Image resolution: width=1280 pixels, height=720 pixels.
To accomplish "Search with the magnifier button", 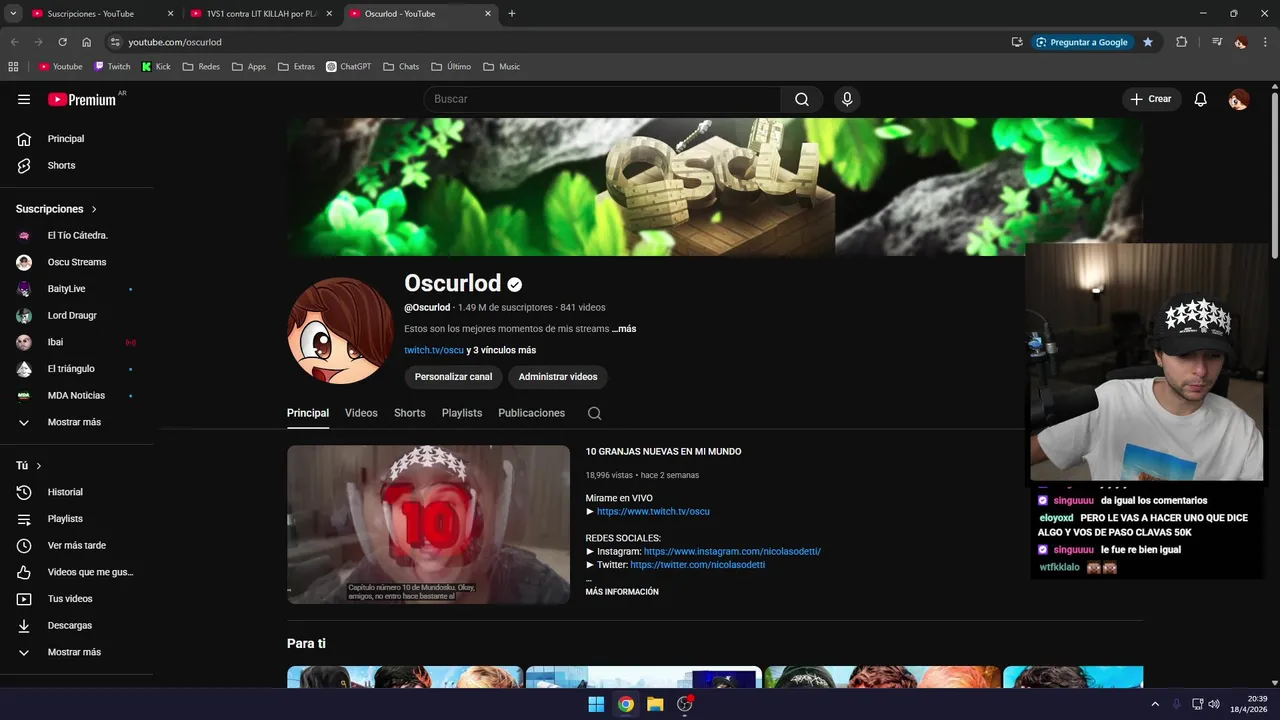I will click(x=802, y=99).
